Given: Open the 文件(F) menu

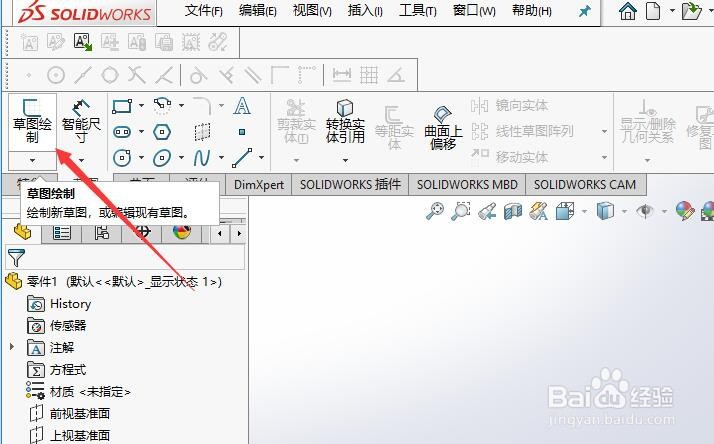Looking at the screenshot, I should tap(204, 10).
